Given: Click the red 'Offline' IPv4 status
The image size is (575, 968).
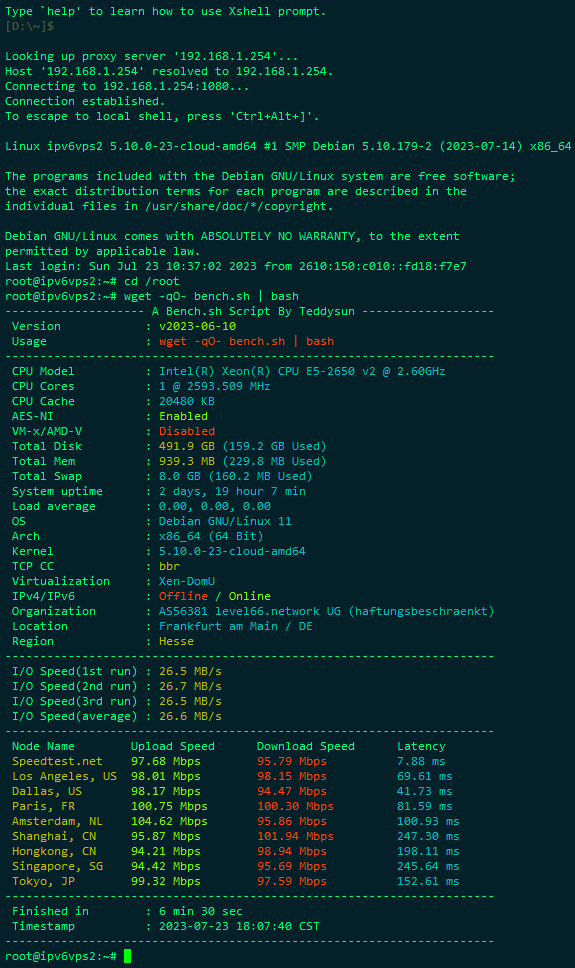Looking at the screenshot, I should click(x=183, y=596).
